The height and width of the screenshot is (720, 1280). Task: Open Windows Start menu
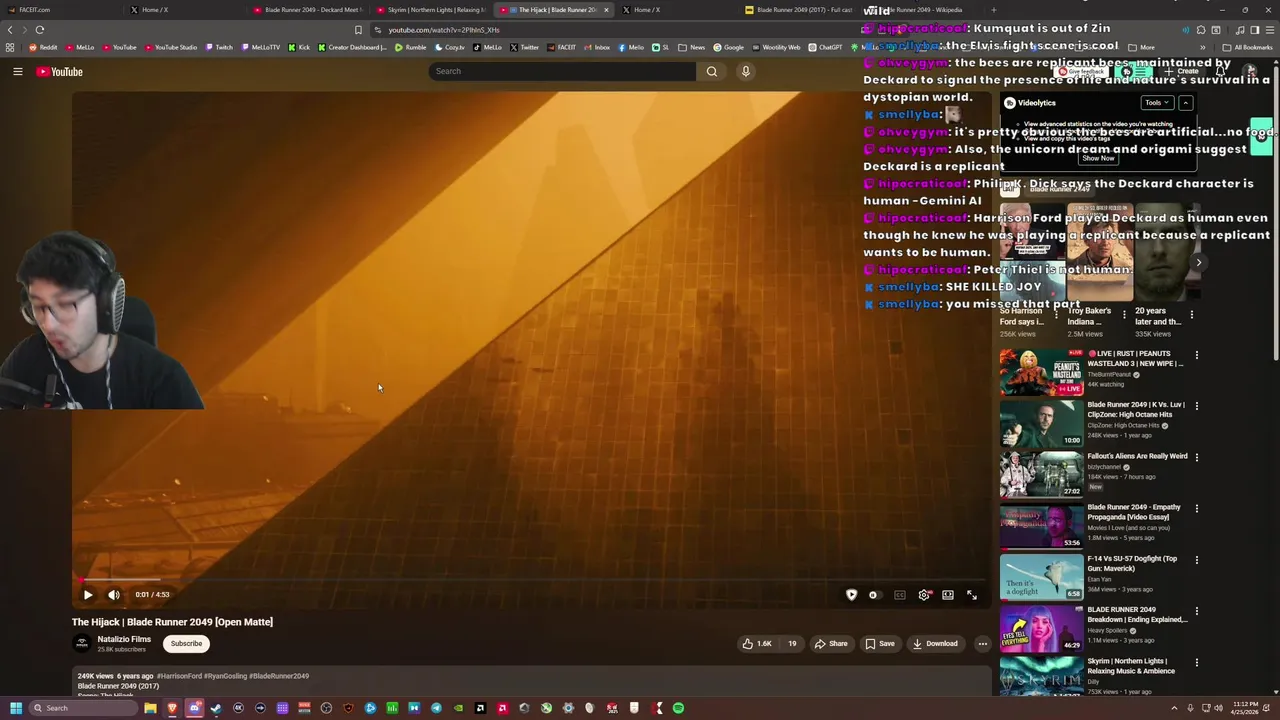[x=15, y=708]
